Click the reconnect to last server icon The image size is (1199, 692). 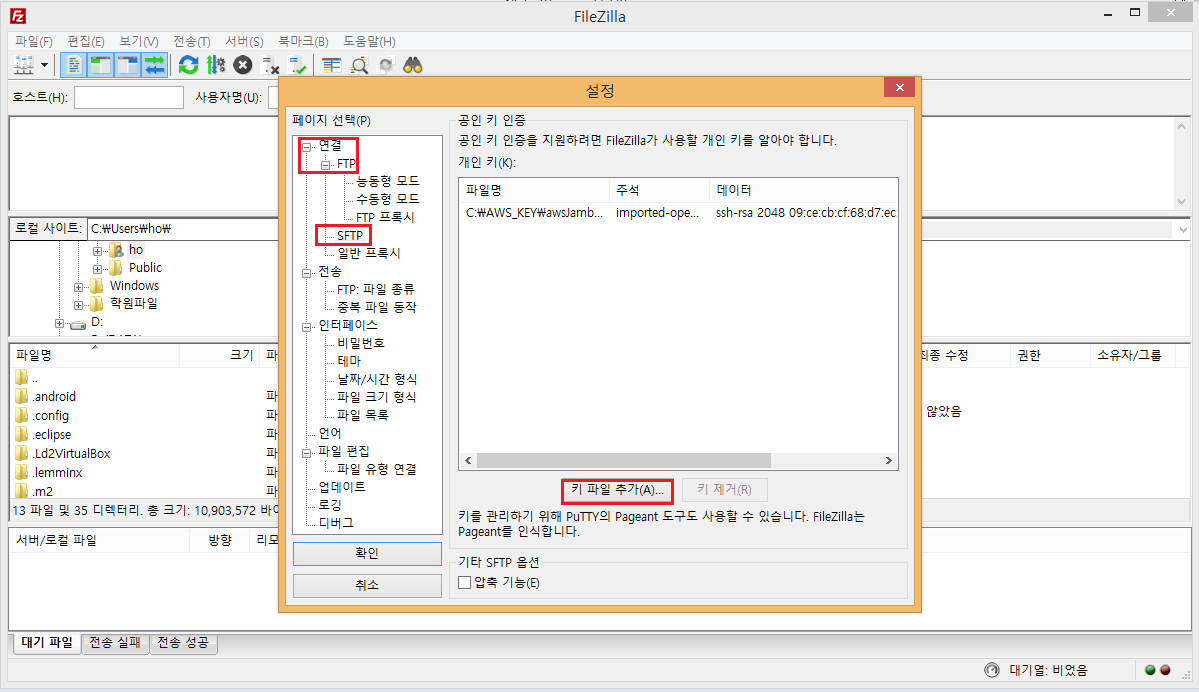(297, 66)
